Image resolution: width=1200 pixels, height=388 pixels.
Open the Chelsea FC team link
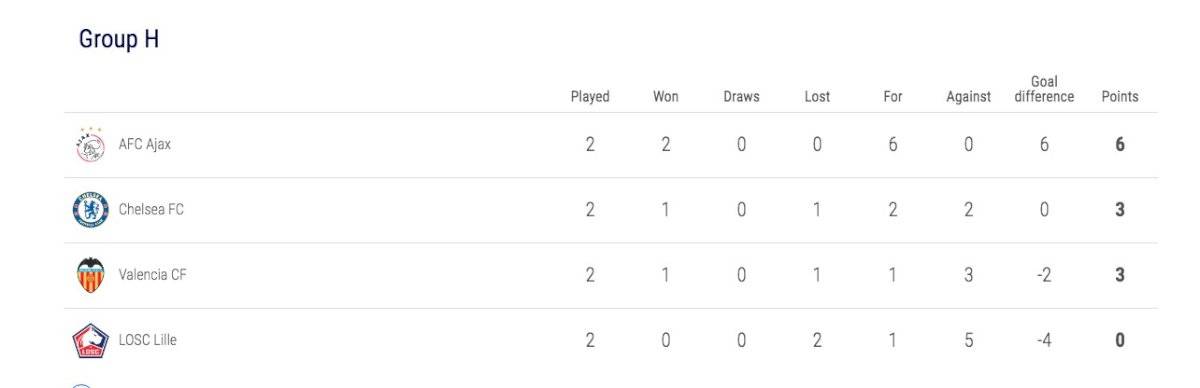(x=151, y=210)
